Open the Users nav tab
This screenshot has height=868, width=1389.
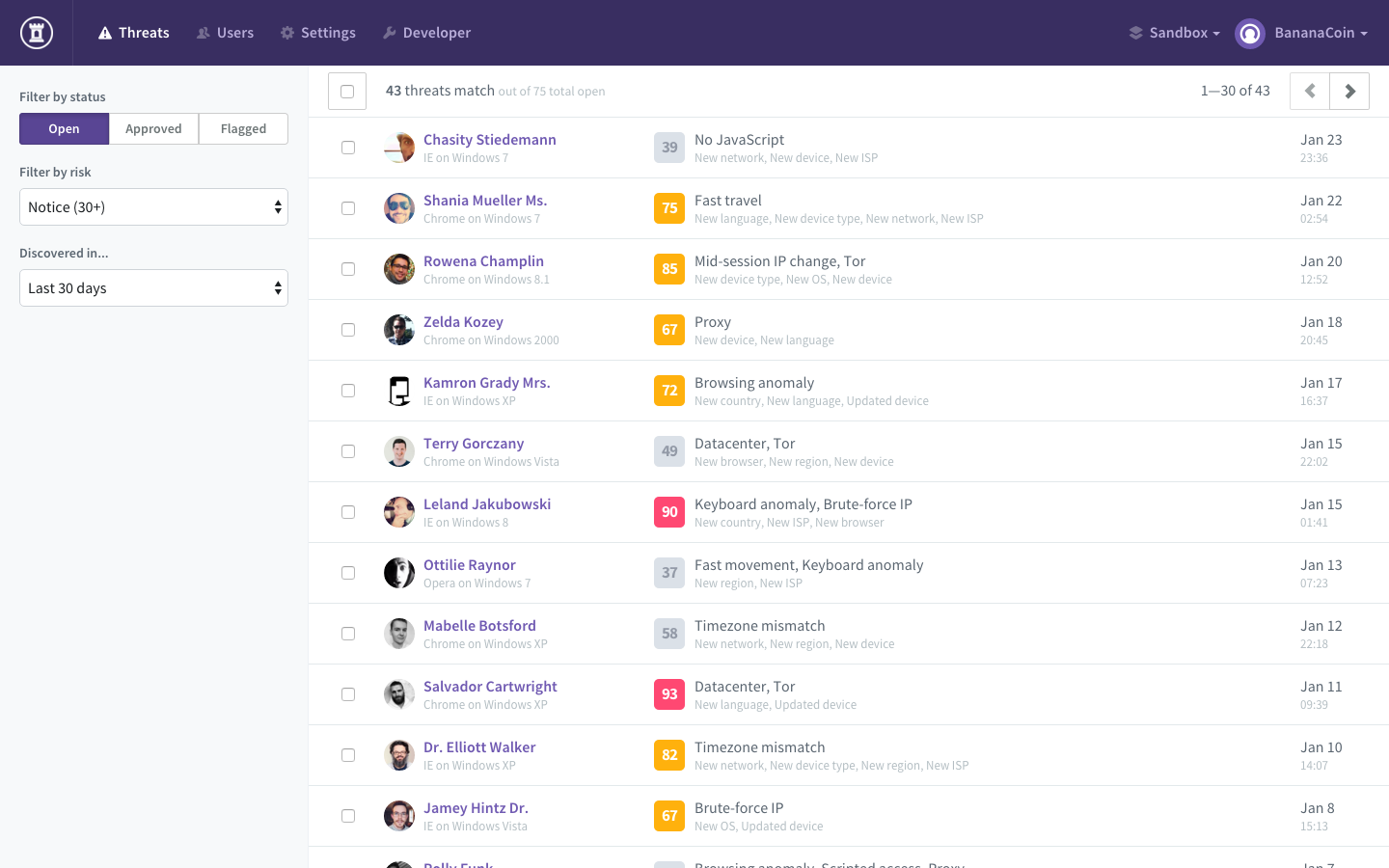point(226,33)
